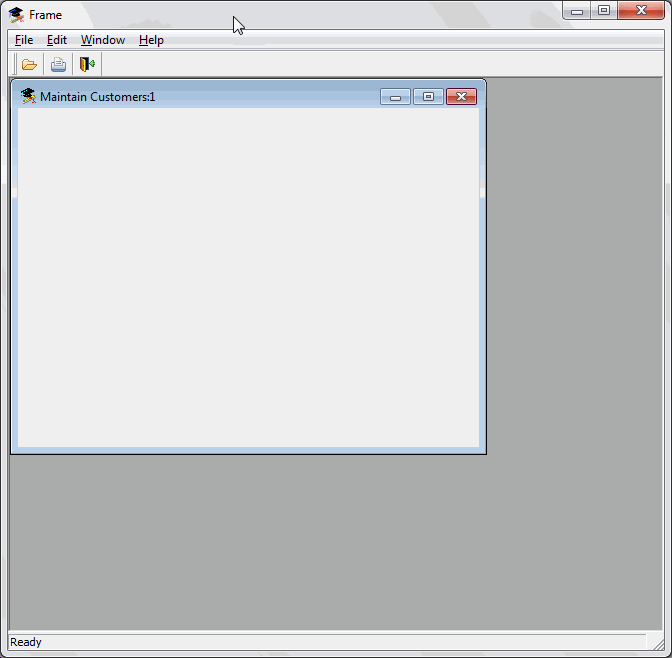Screen dimensions: 672x658
Task: Click the Print toolbar icon
Action: point(58,65)
